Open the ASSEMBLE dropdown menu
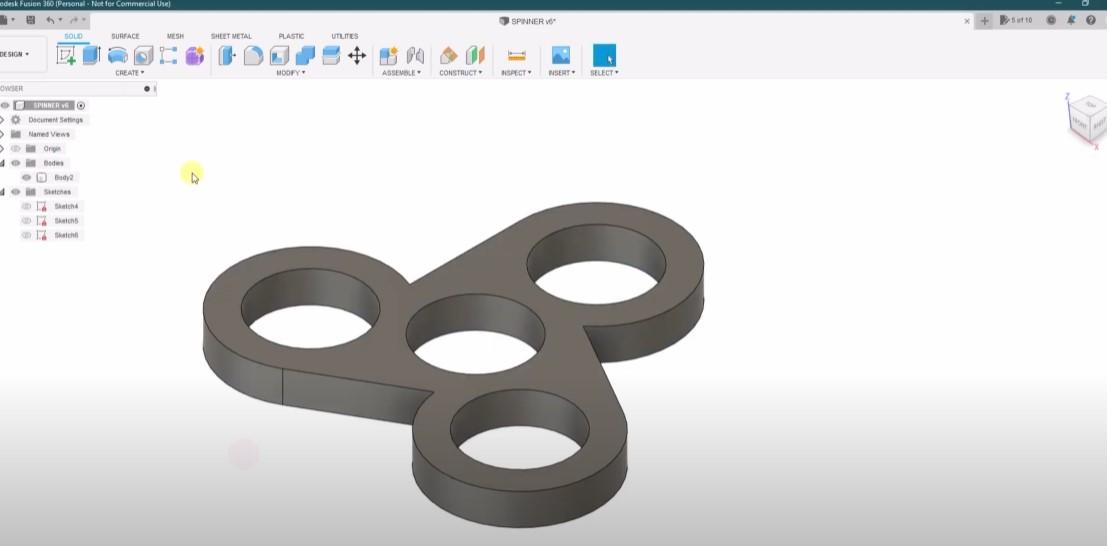This screenshot has width=1107, height=546. click(x=401, y=73)
